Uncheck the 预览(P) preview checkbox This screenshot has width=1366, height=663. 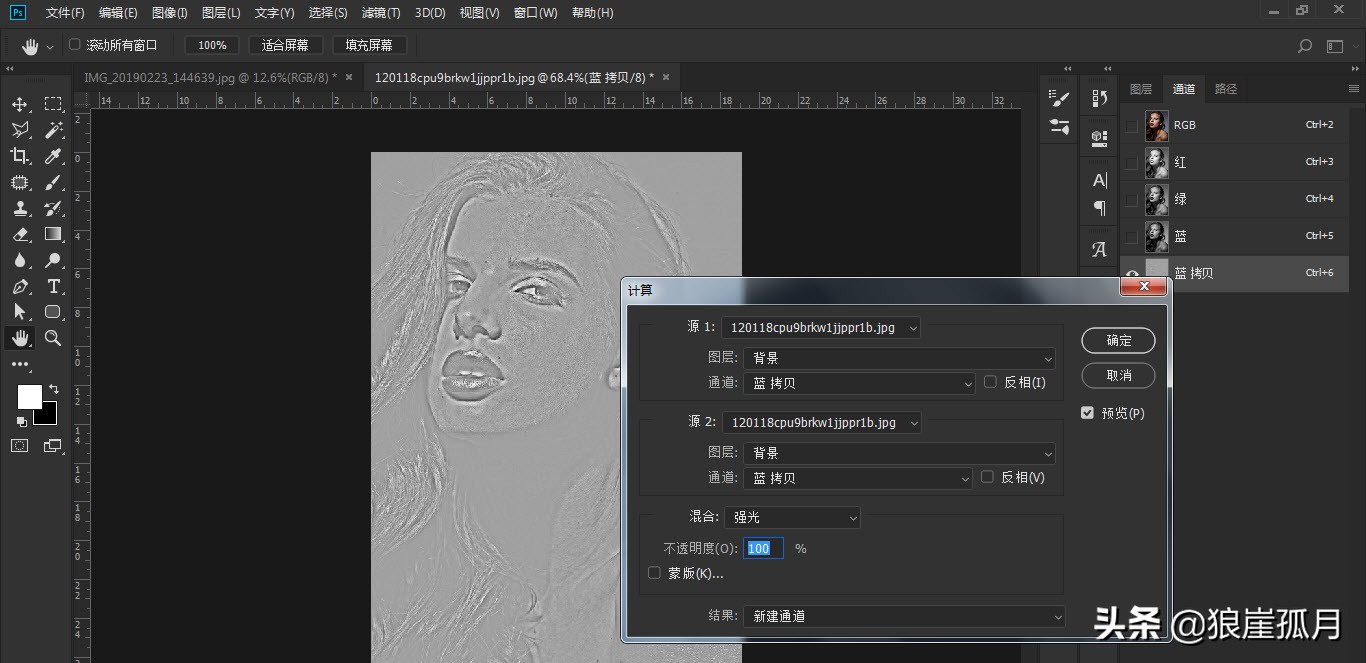(1087, 413)
